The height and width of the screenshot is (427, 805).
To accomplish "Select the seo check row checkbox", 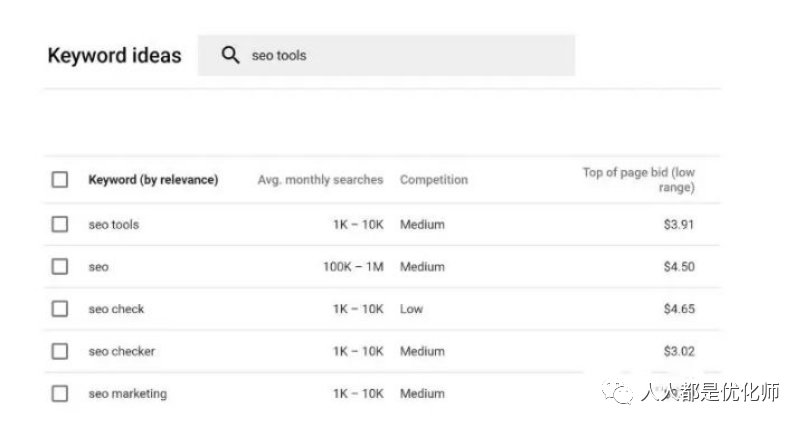I will [x=60, y=309].
